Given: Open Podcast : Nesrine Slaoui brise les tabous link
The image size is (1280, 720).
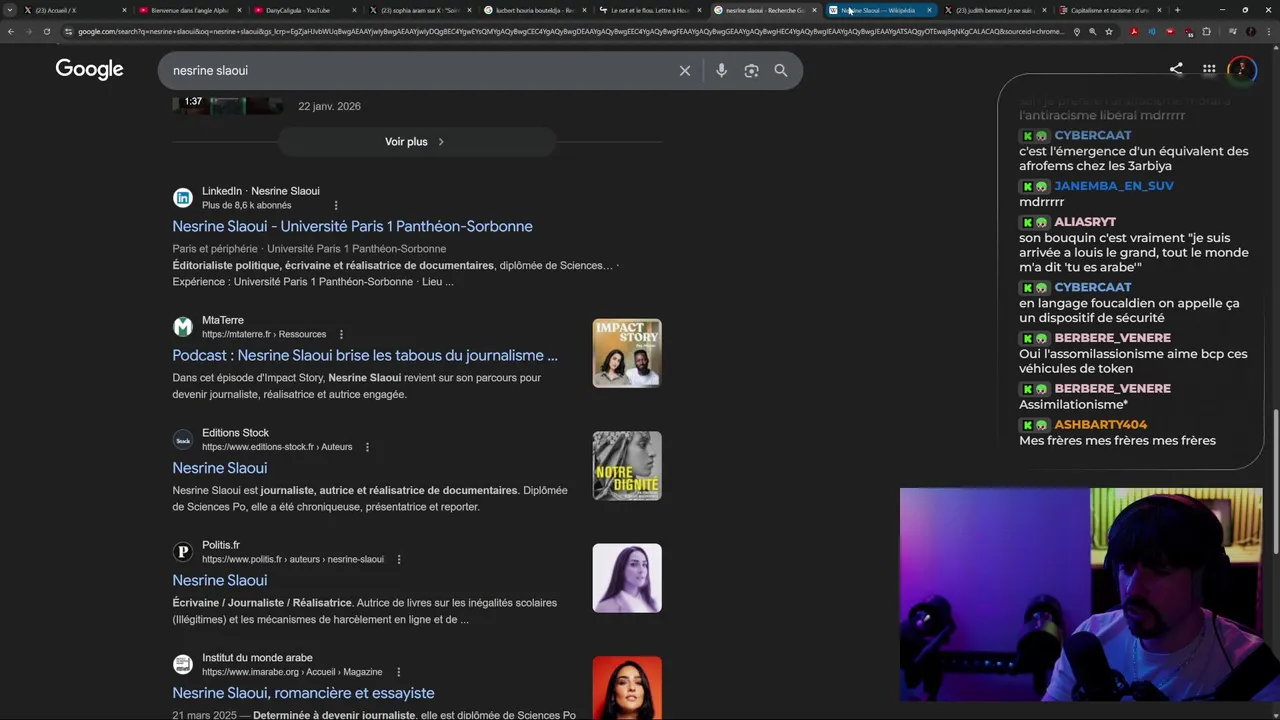Looking at the screenshot, I should [x=365, y=356].
